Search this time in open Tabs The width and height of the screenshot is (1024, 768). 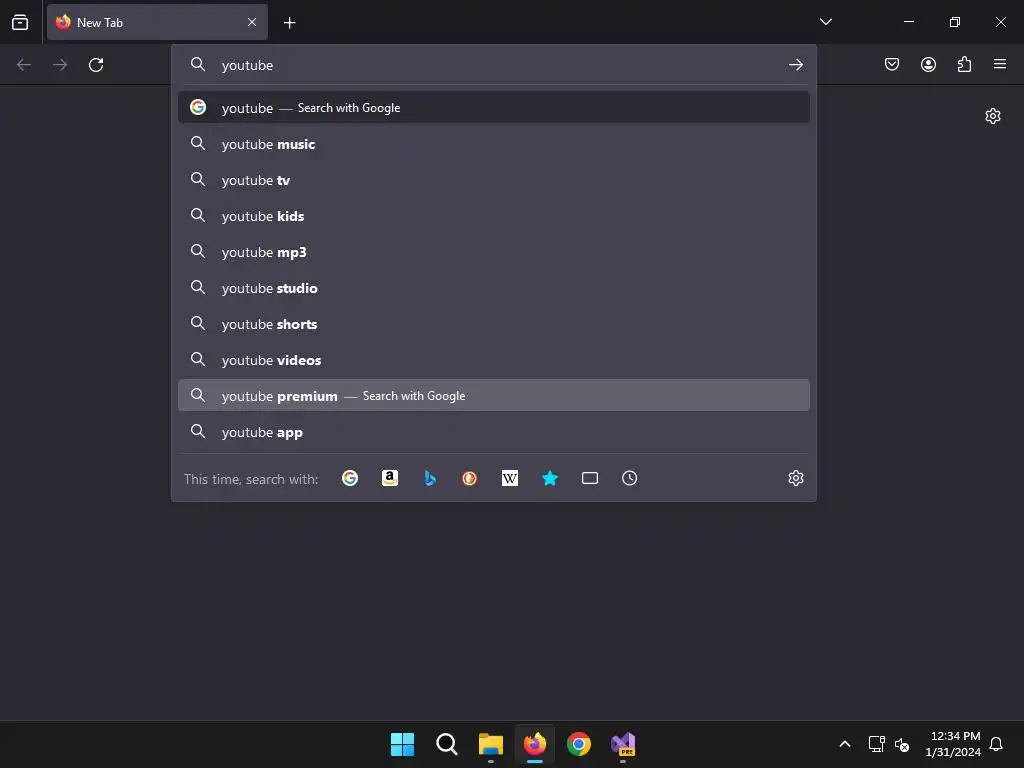tap(590, 478)
